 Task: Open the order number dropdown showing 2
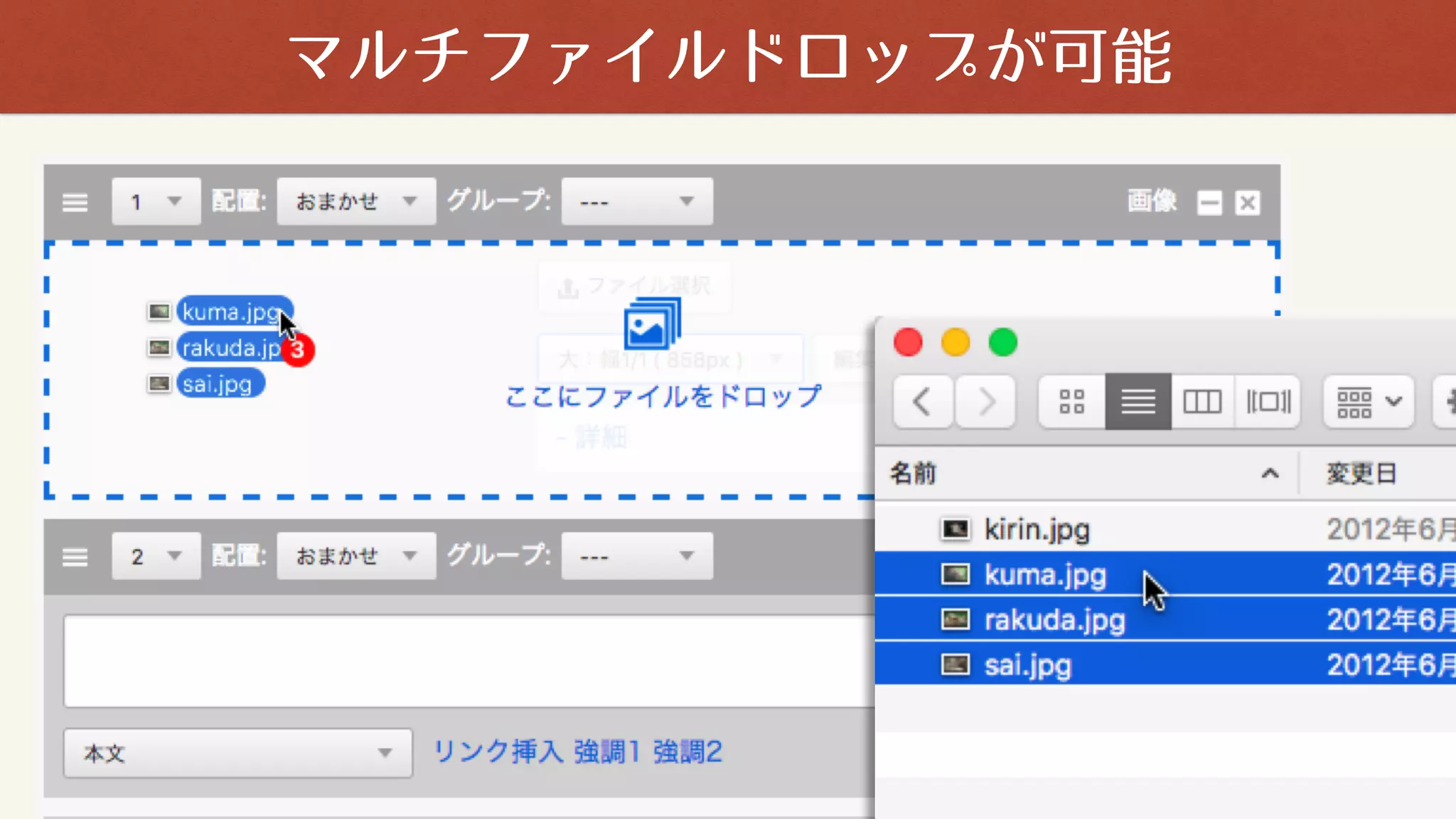[156, 556]
